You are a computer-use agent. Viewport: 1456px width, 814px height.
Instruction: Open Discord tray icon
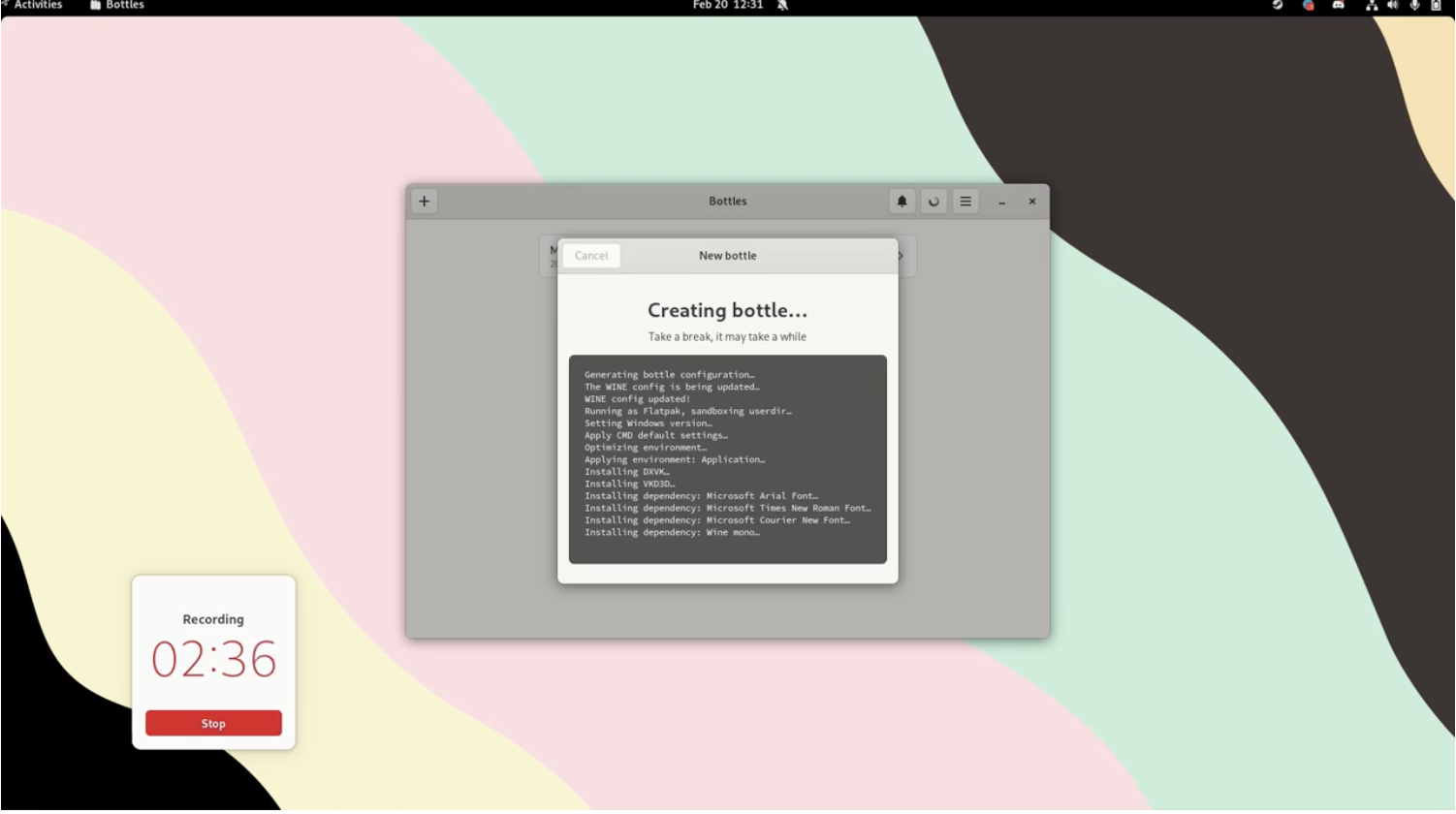1339,6
